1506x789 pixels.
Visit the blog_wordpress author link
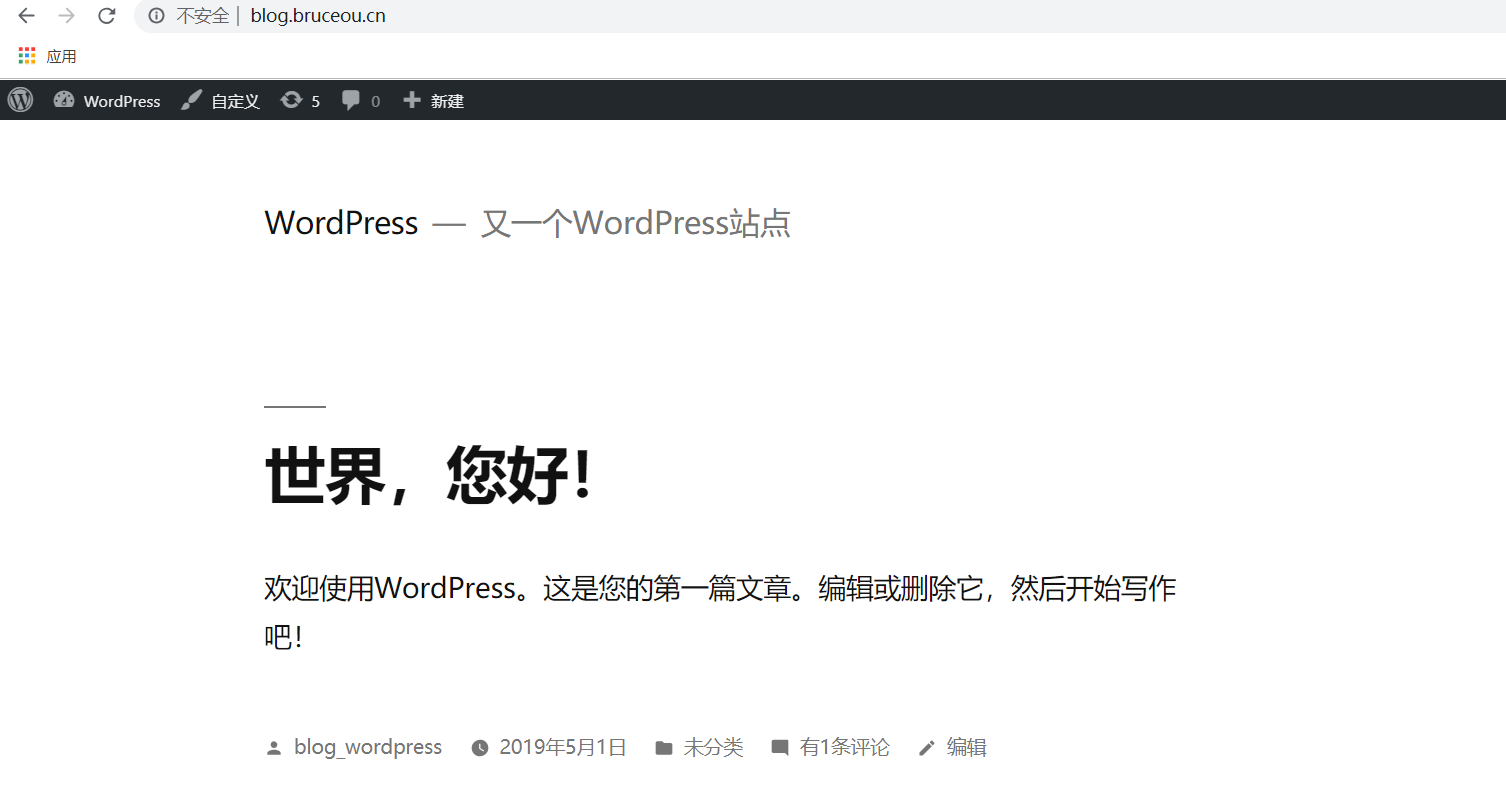tap(368, 747)
